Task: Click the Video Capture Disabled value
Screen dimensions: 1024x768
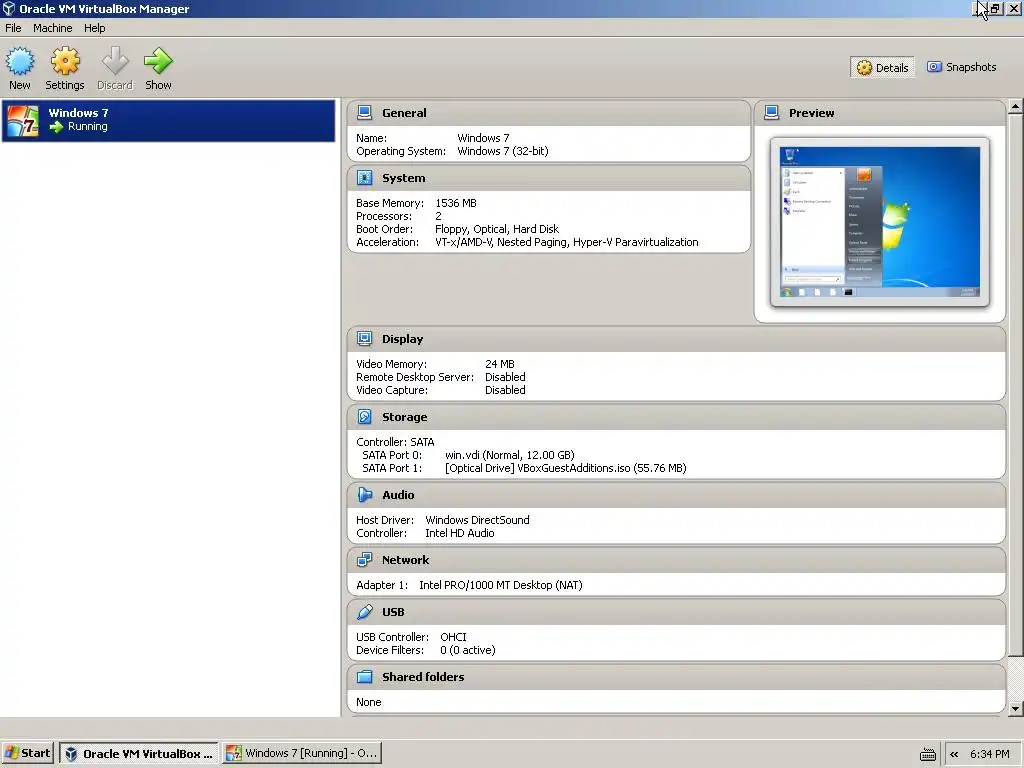Action: (x=505, y=390)
